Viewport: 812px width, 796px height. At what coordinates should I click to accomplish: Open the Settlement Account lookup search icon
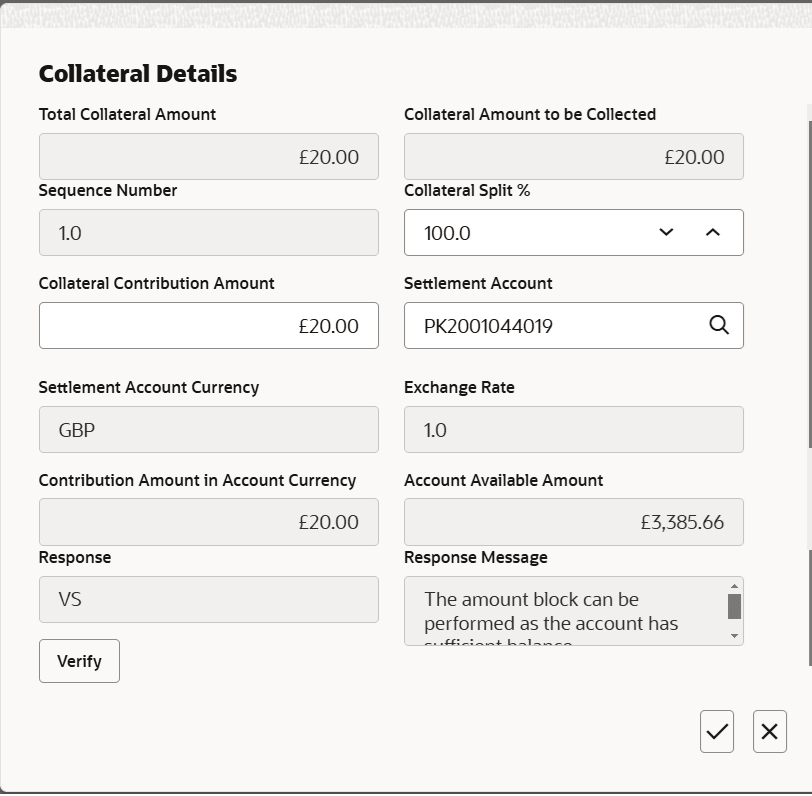click(718, 325)
